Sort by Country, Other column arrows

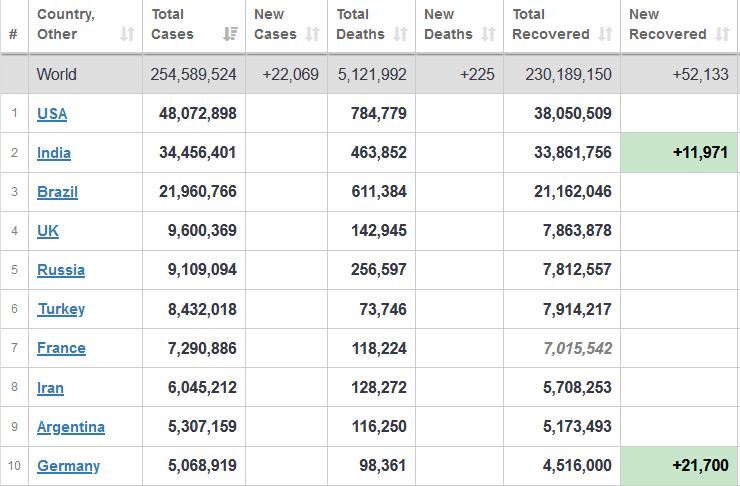tap(127, 34)
